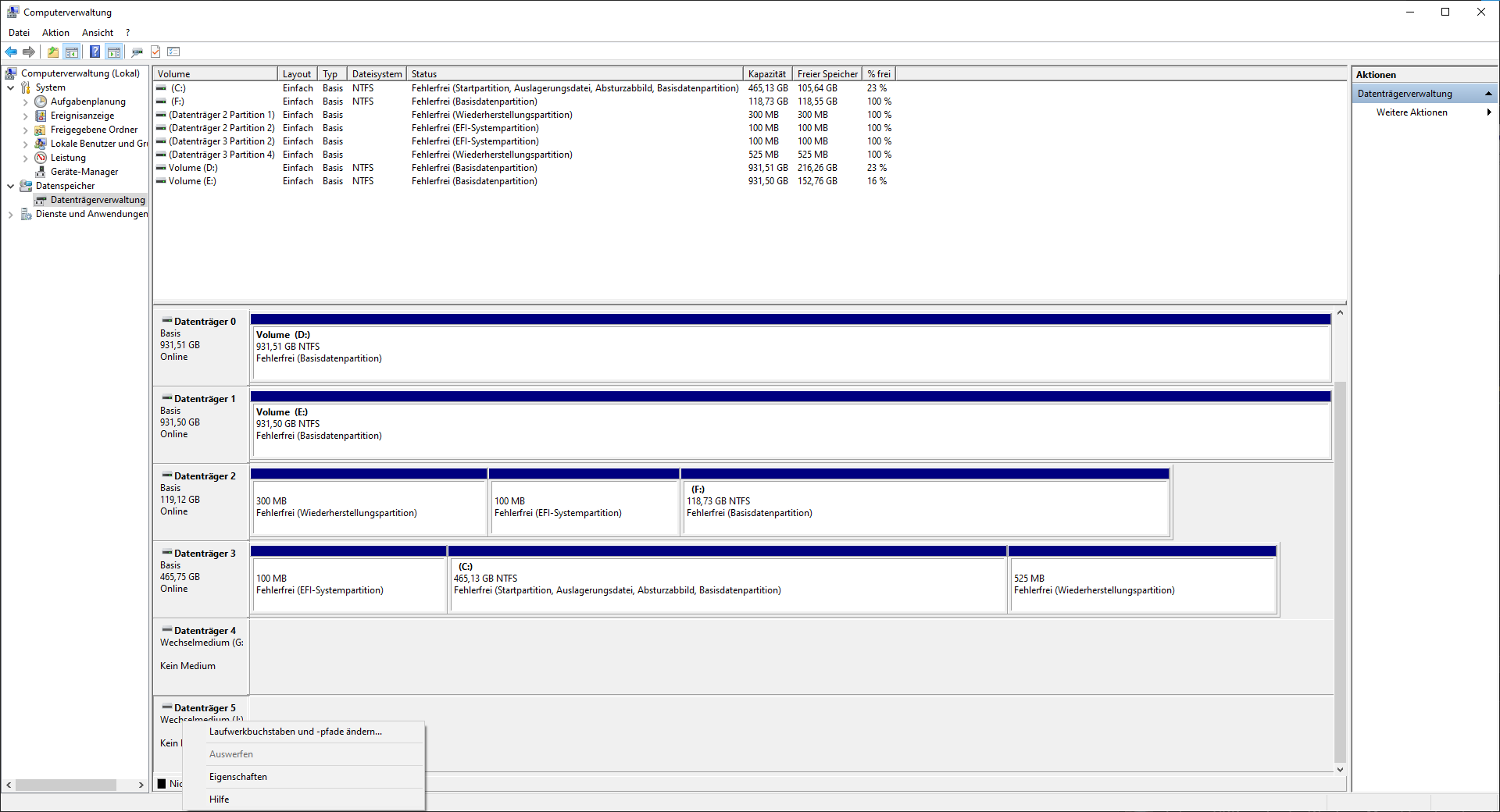
Task: Click the drive icon of the (C:) row
Action: (161, 88)
